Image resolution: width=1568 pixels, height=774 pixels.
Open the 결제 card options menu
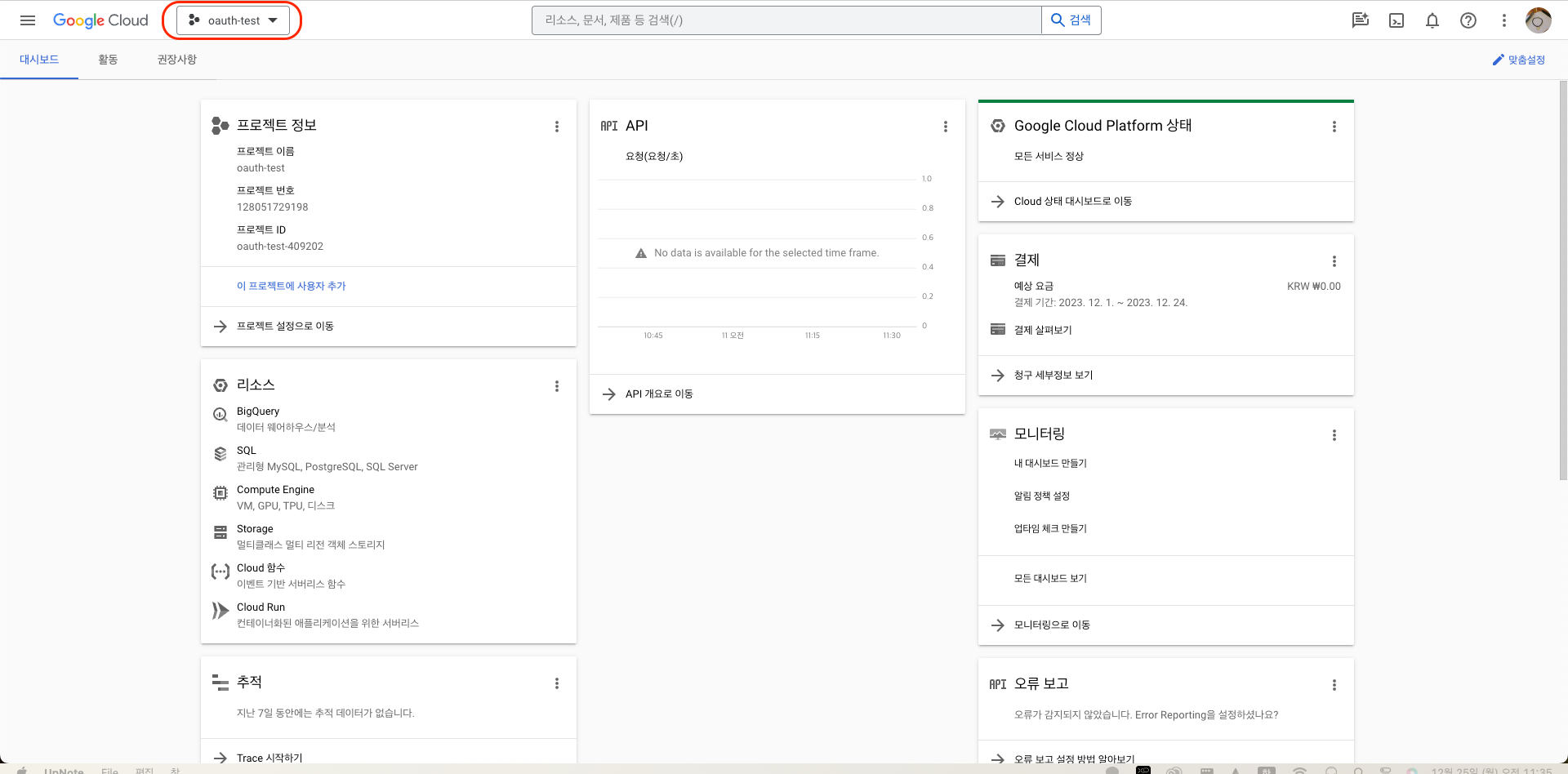point(1334,261)
